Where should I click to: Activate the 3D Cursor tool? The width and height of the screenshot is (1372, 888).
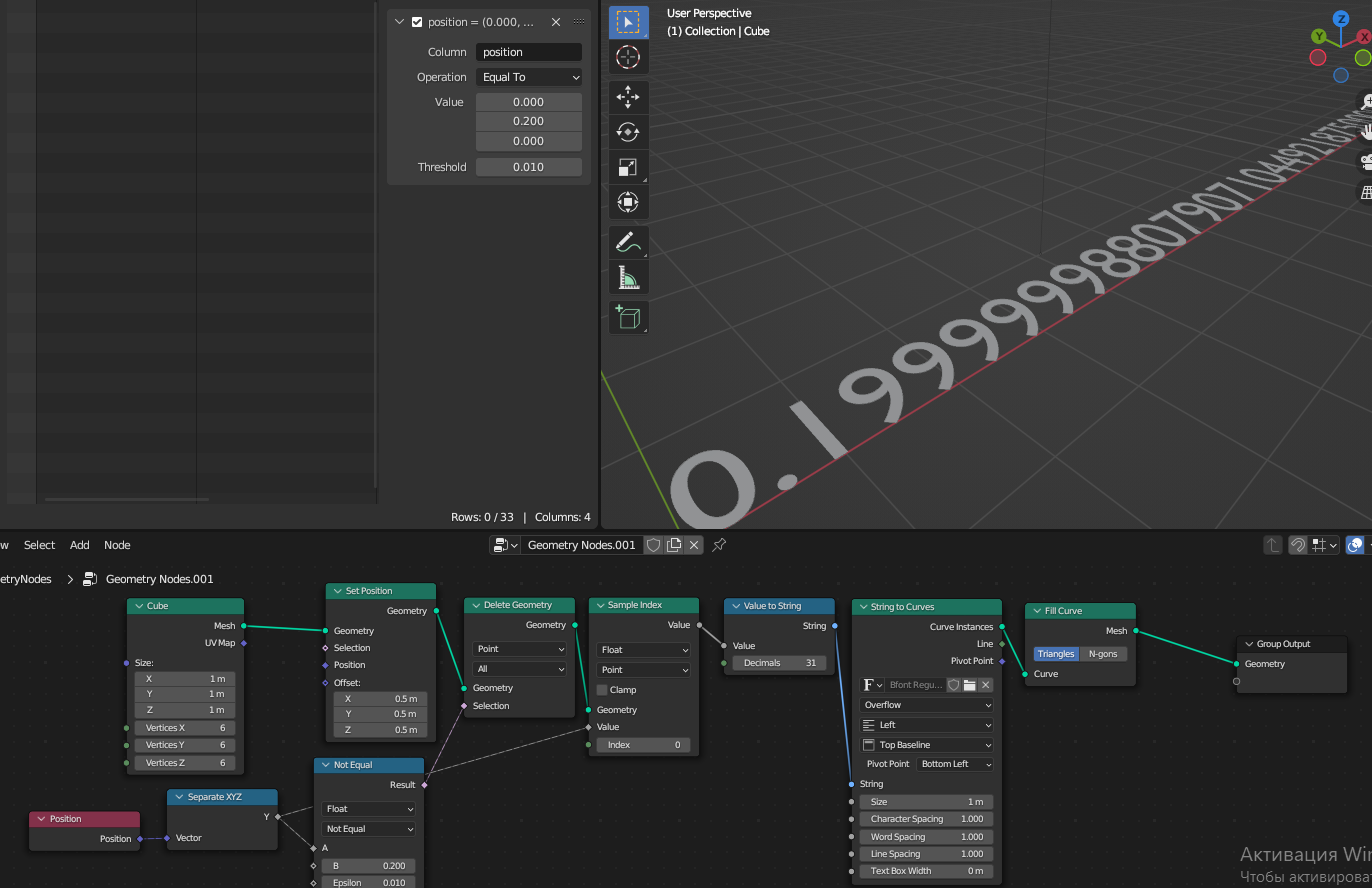(628, 57)
